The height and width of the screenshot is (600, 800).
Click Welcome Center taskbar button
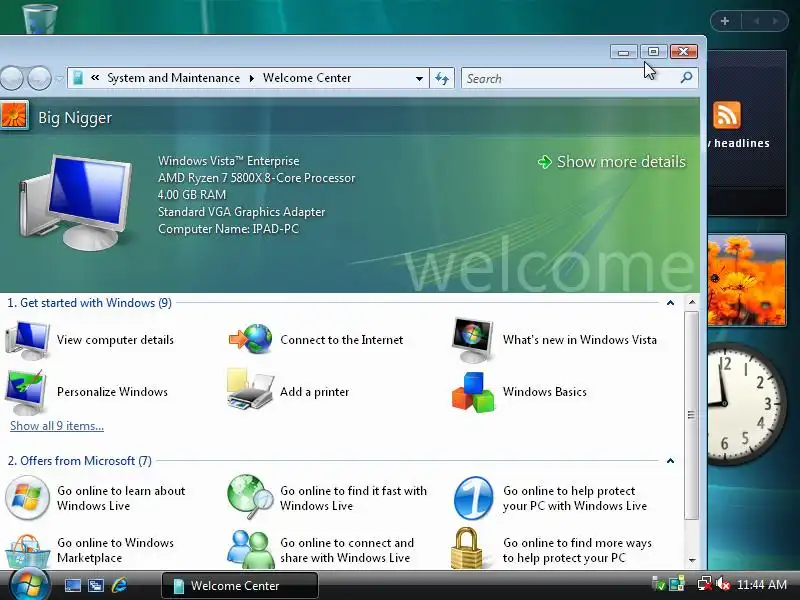pyautogui.click(x=240, y=585)
